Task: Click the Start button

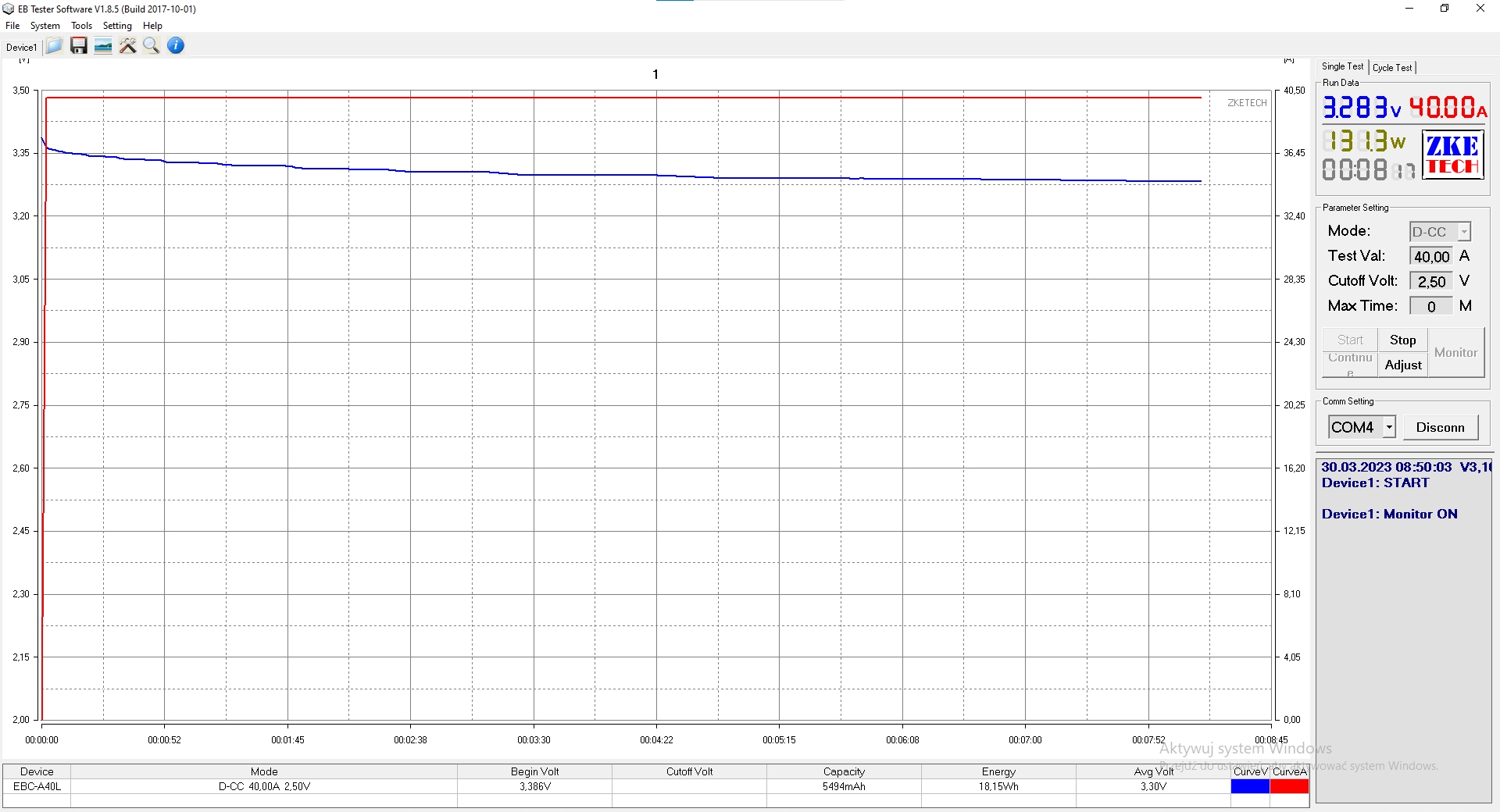Action: pos(1350,340)
